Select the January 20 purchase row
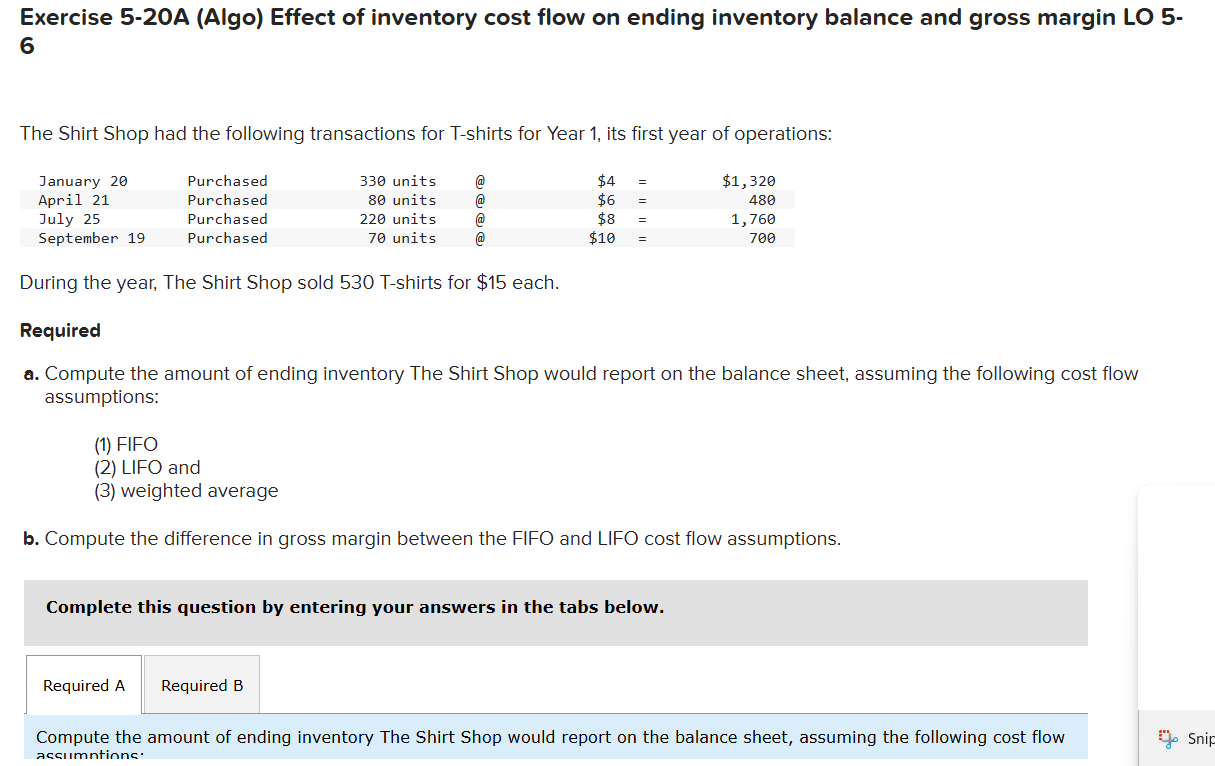1215x766 pixels. pos(400,181)
